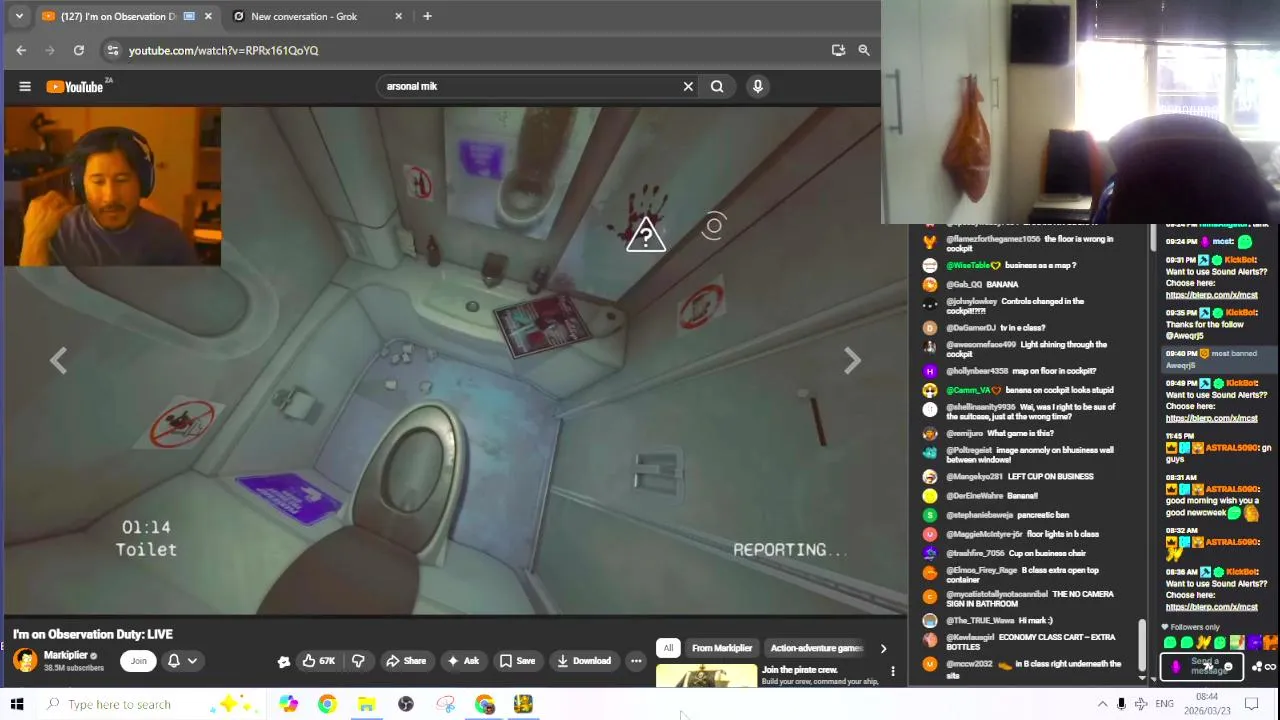Reload the YouTube page
This screenshot has width=1280, height=720.
click(x=78, y=50)
